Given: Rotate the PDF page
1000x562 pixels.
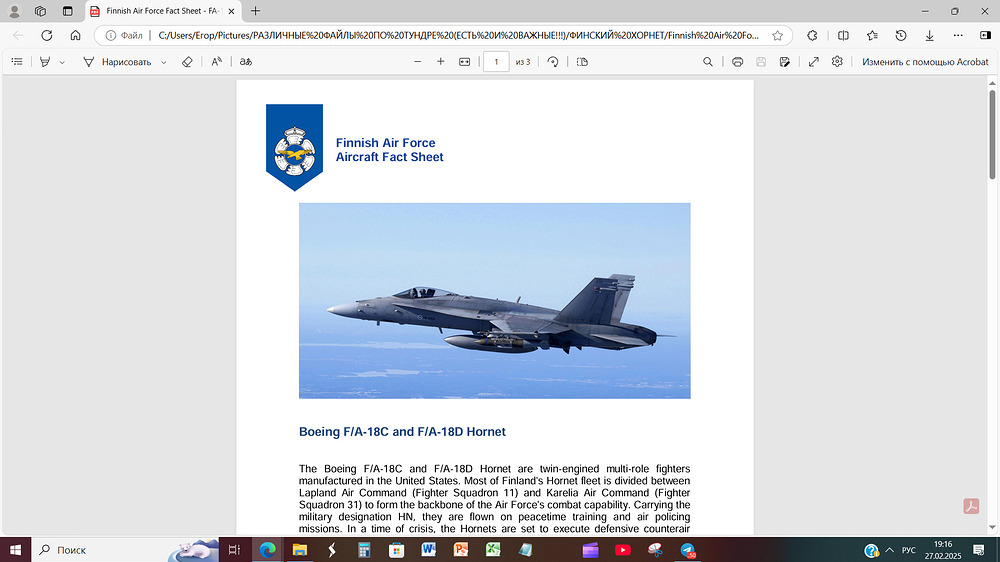Looking at the screenshot, I should (x=553, y=62).
